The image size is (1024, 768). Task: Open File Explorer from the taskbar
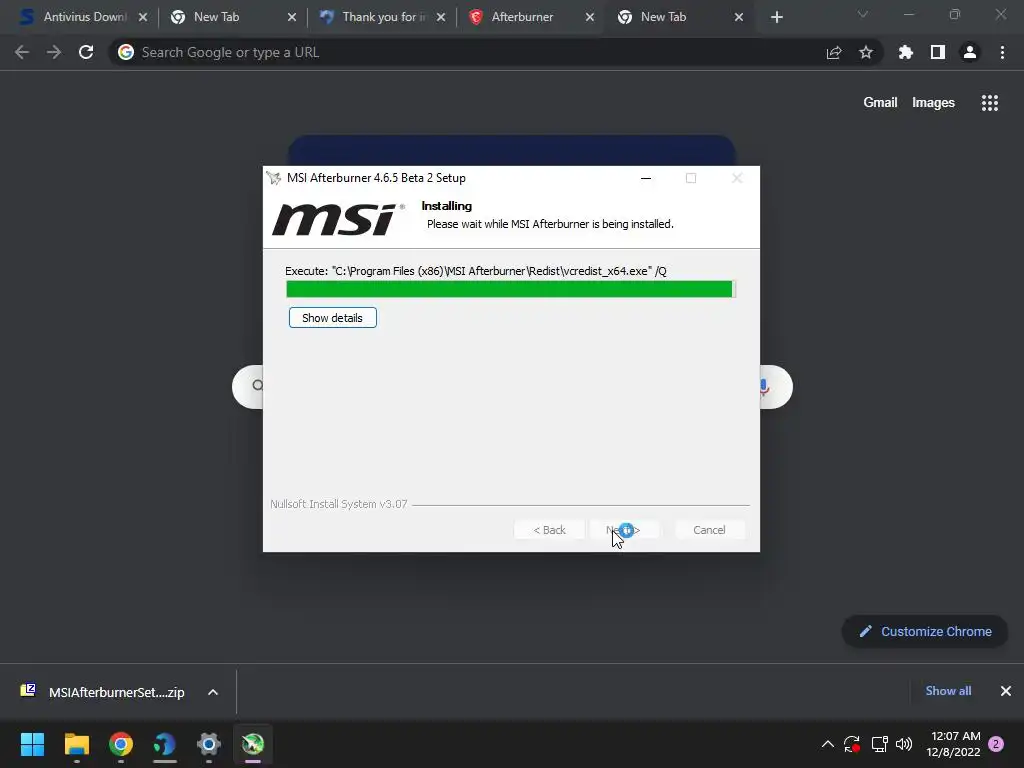coord(76,744)
